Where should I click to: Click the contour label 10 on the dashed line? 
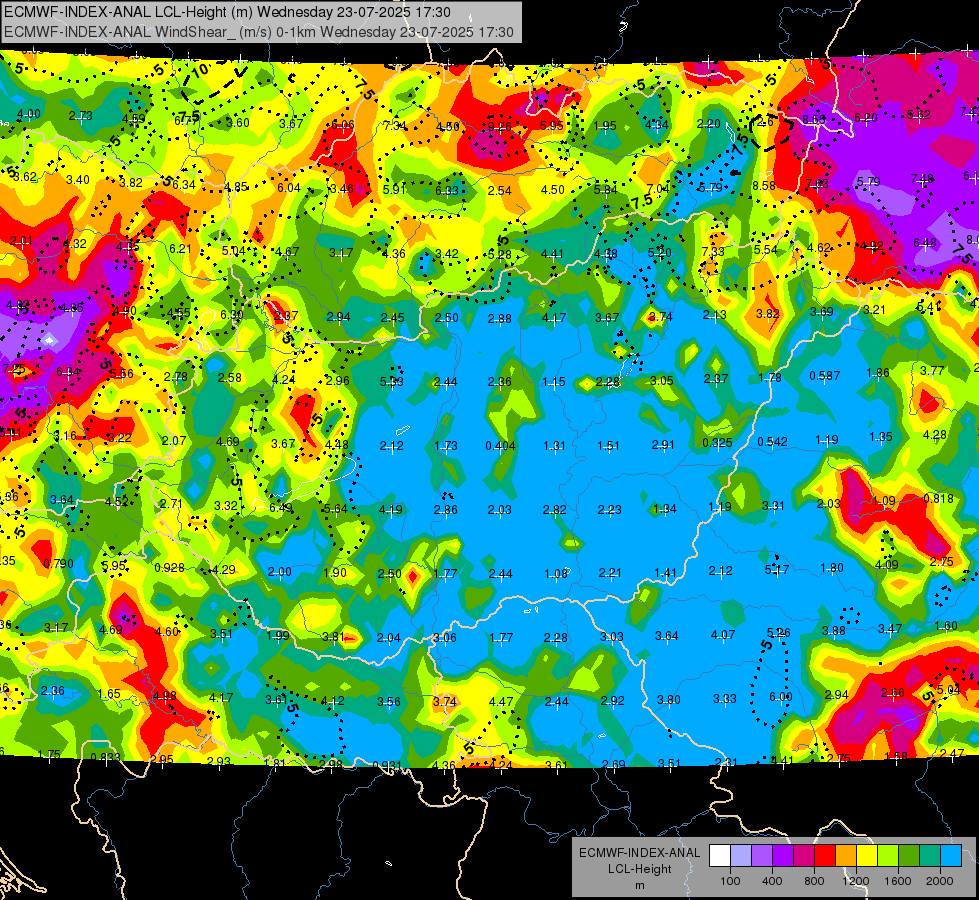(x=200, y=71)
